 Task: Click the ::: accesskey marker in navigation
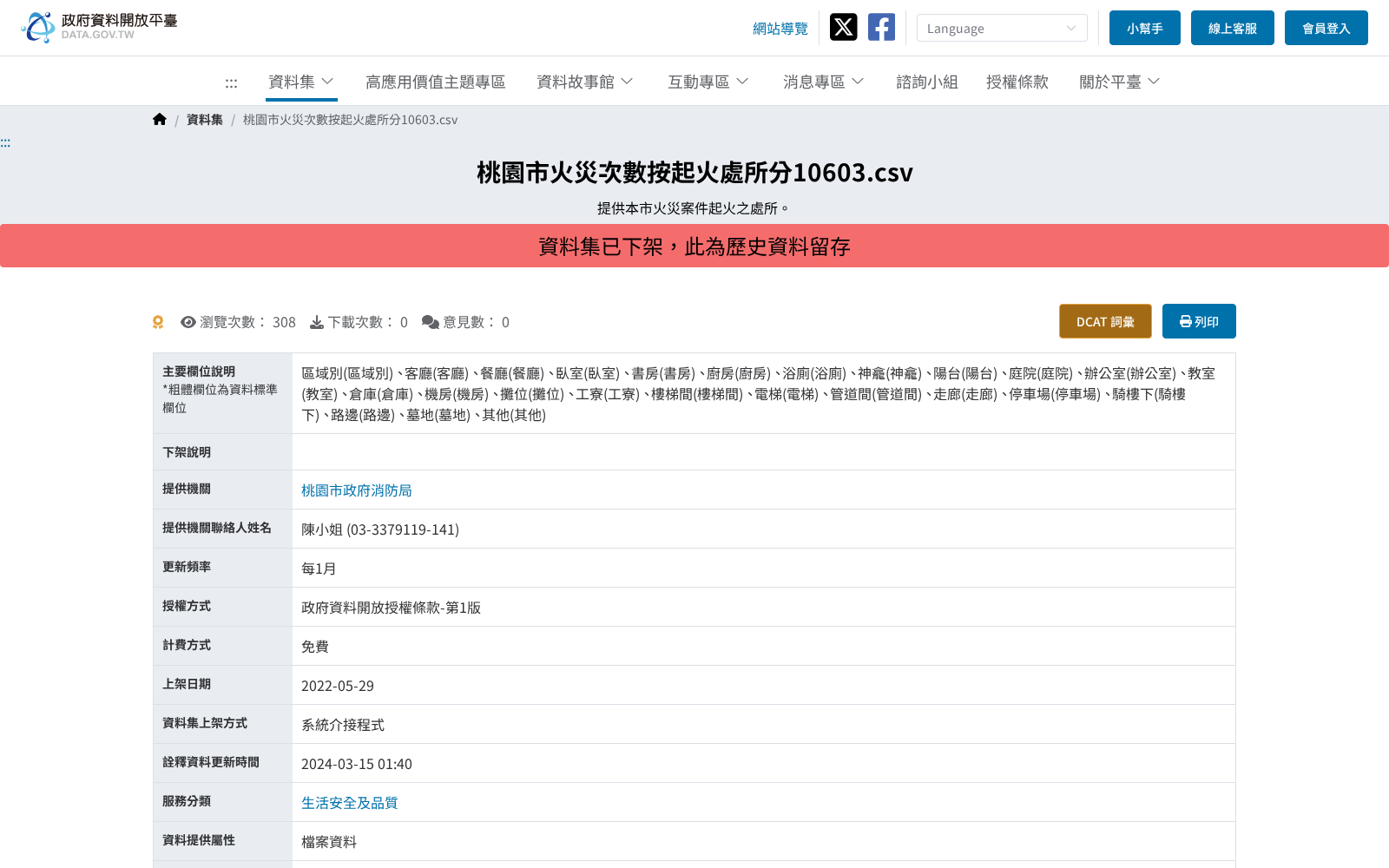click(231, 83)
